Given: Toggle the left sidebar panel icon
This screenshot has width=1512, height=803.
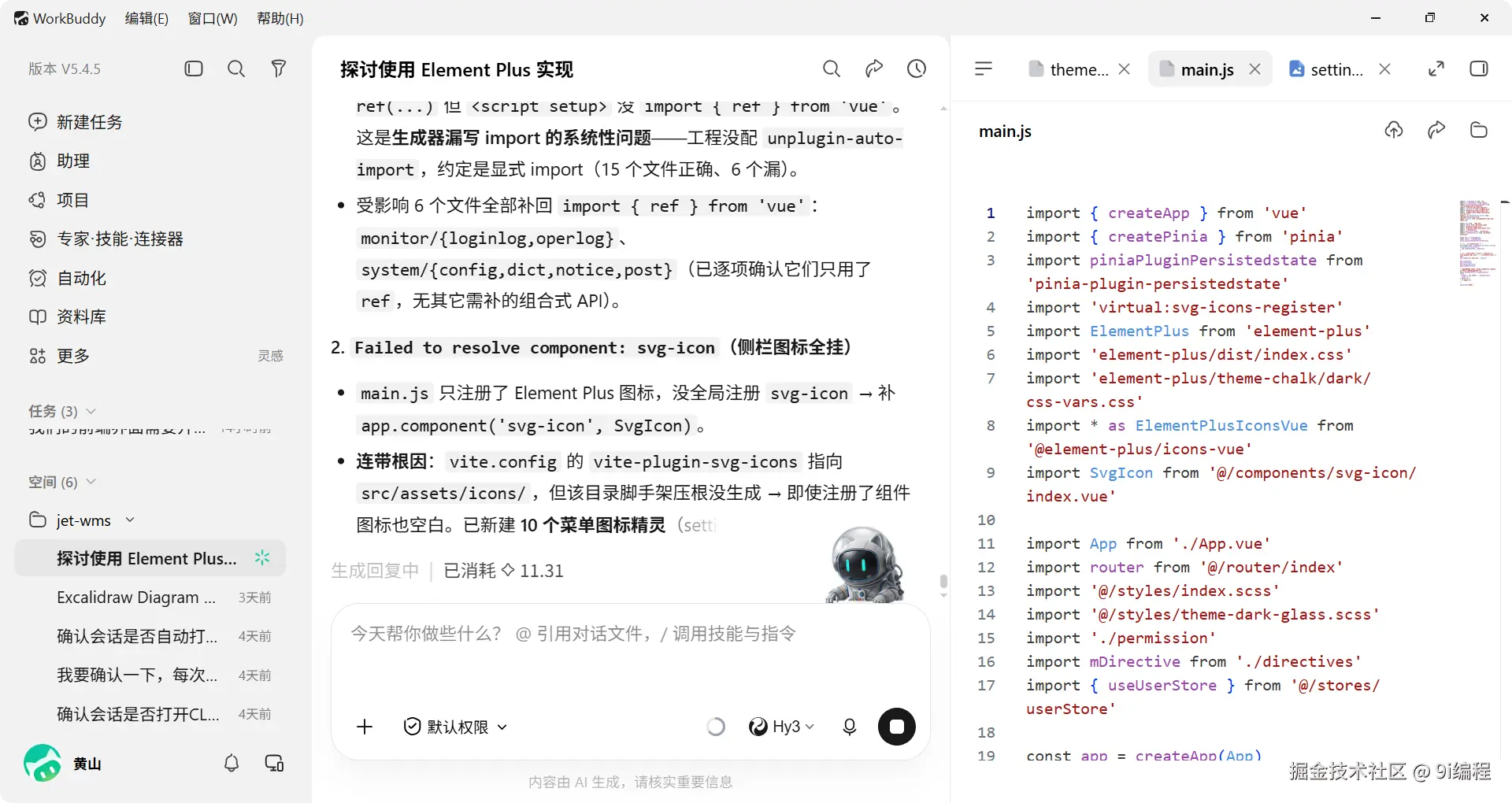Looking at the screenshot, I should point(194,68).
